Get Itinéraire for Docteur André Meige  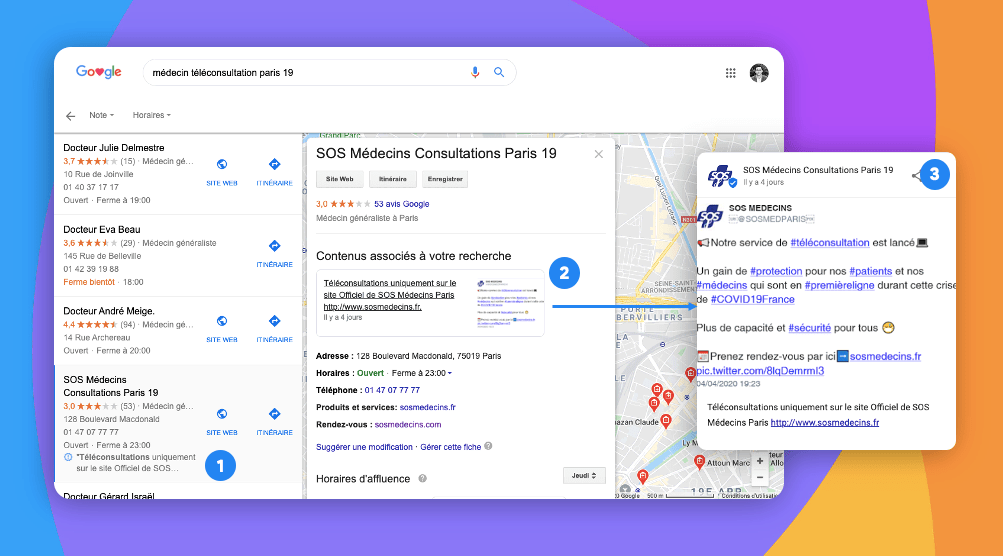[x=274, y=328]
